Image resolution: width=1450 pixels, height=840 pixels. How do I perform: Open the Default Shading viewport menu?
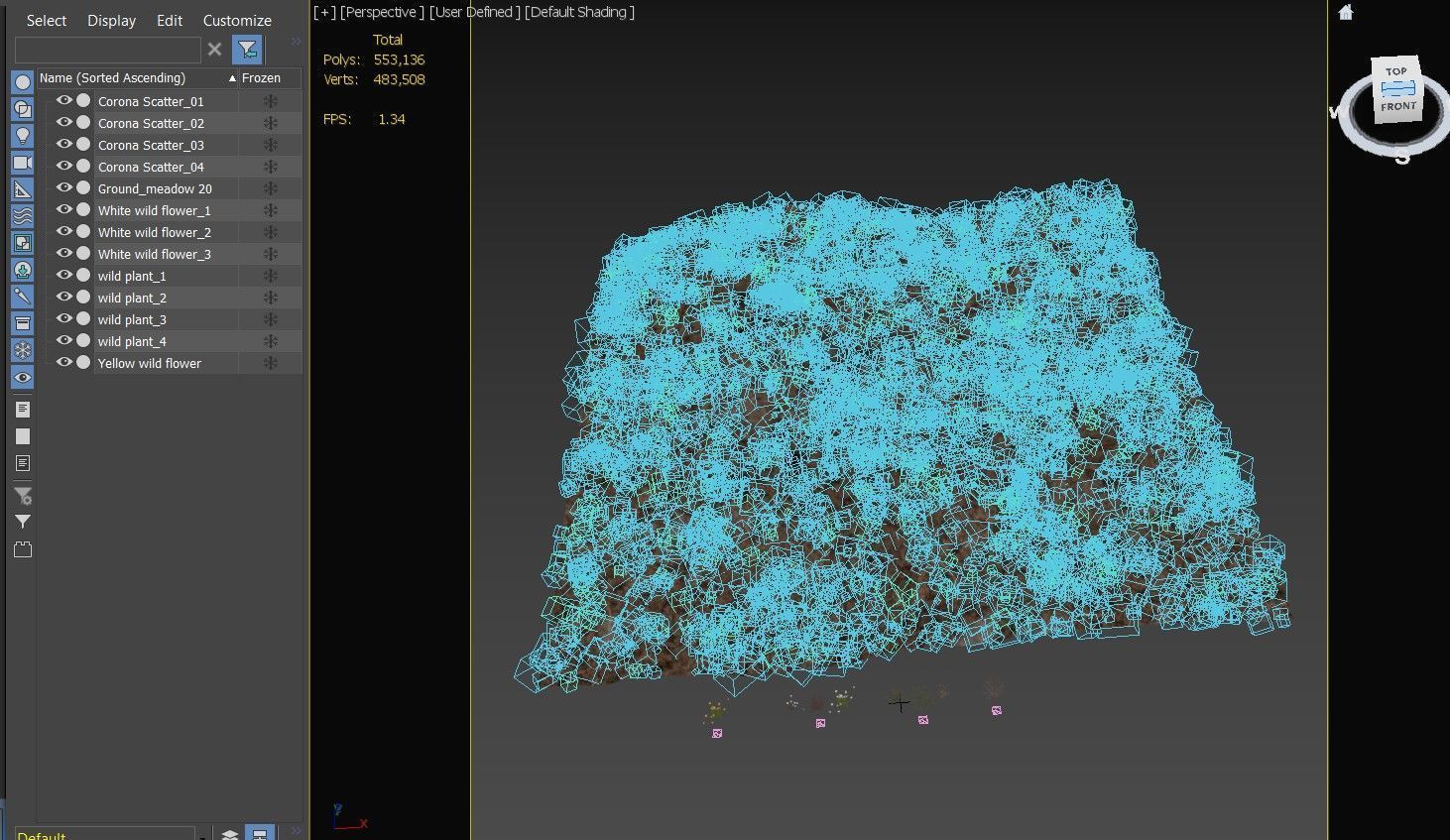579,12
